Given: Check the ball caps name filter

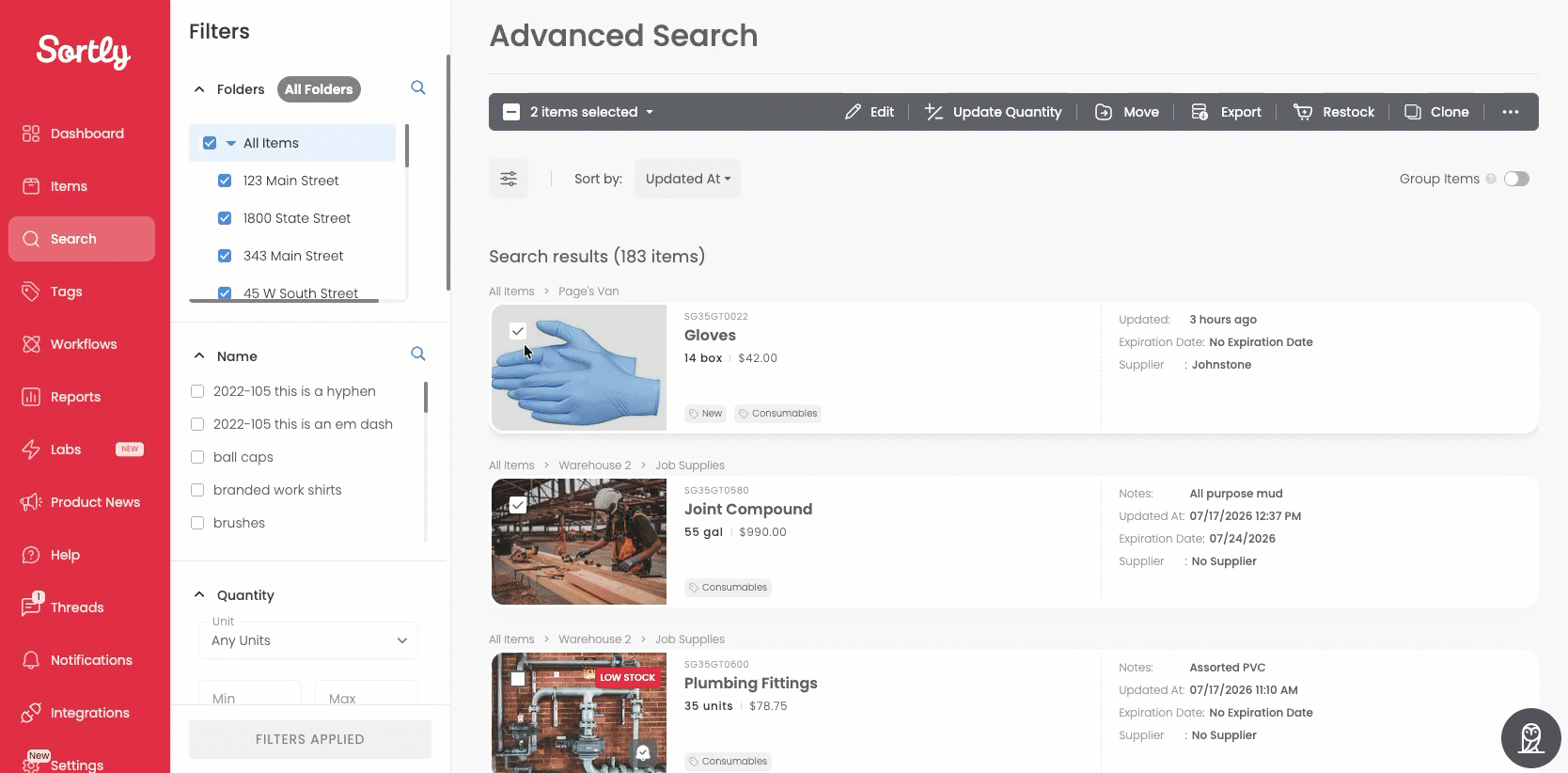Looking at the screenshot, I should click(x=197, y=457).
